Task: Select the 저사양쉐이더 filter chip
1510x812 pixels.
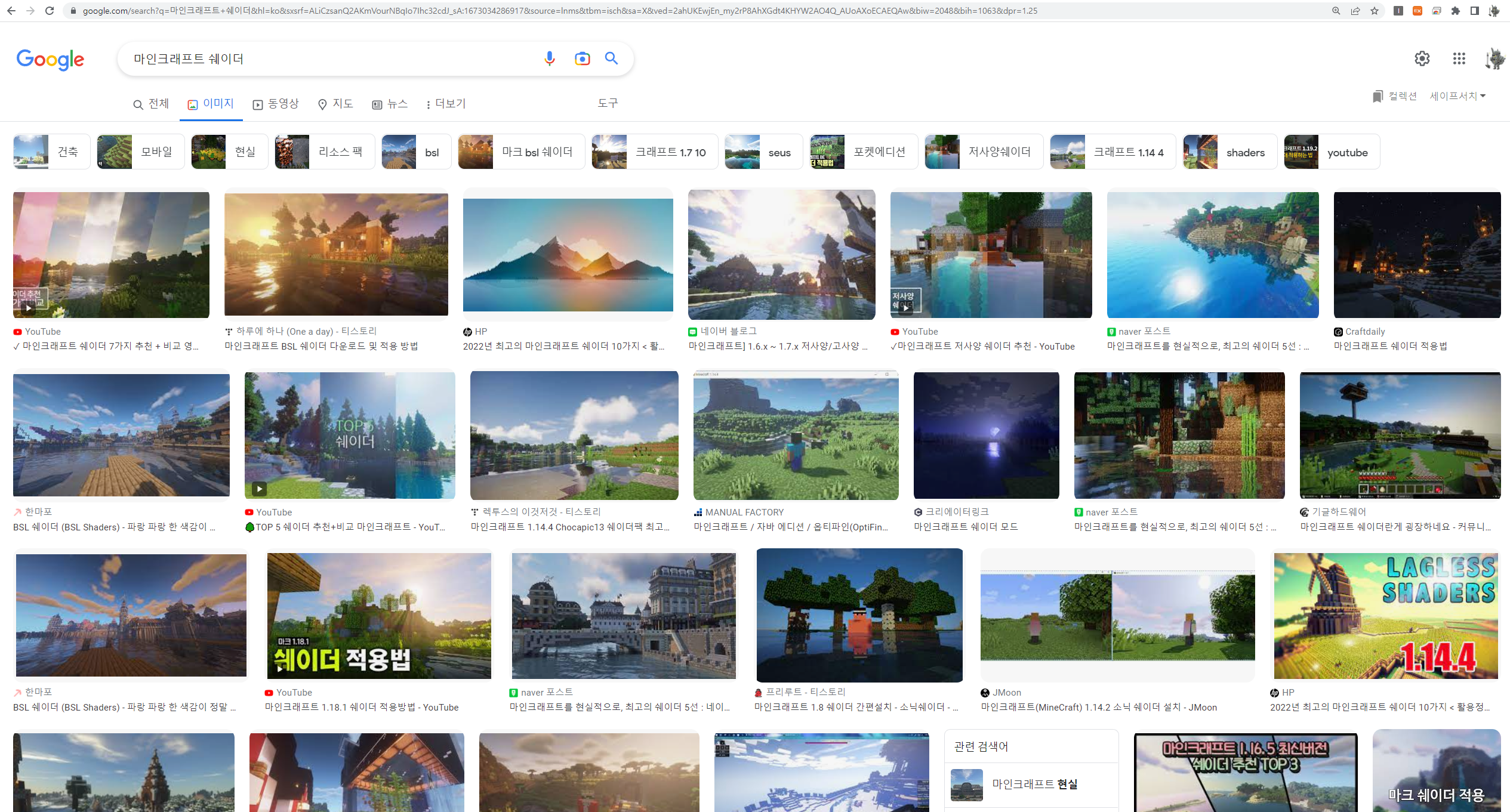Action: 984,152
